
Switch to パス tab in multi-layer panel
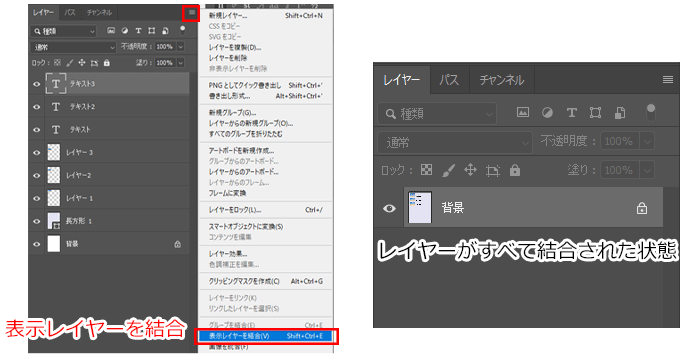click(x=70, y=13)
